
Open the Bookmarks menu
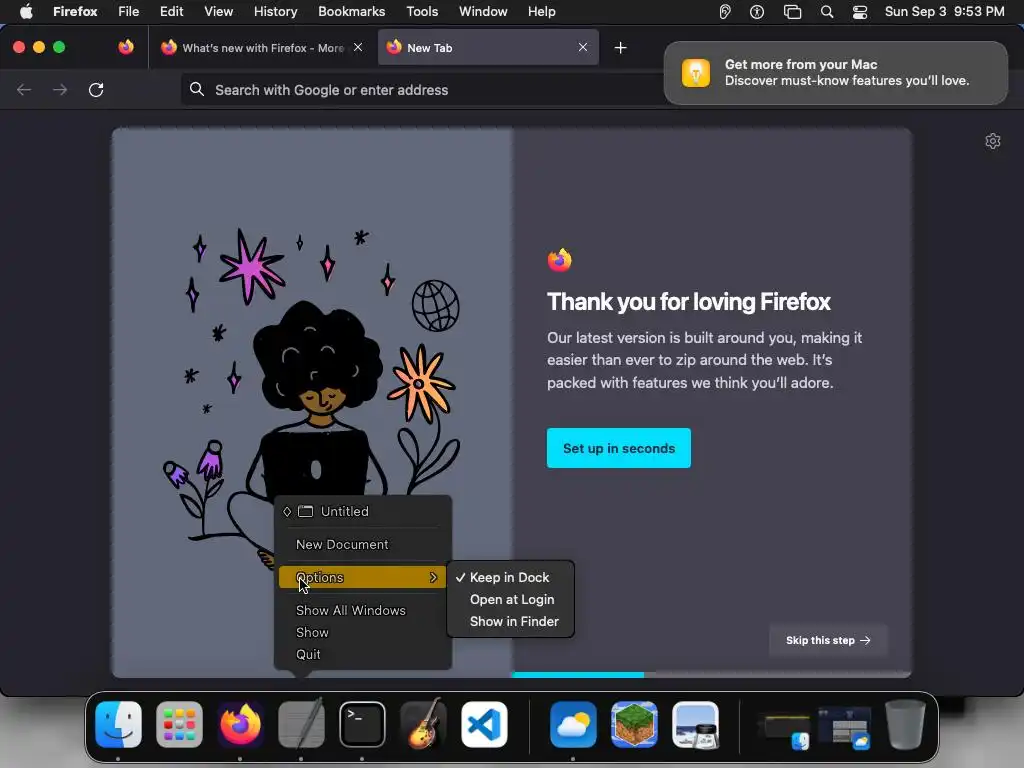(x=351, y=12)
